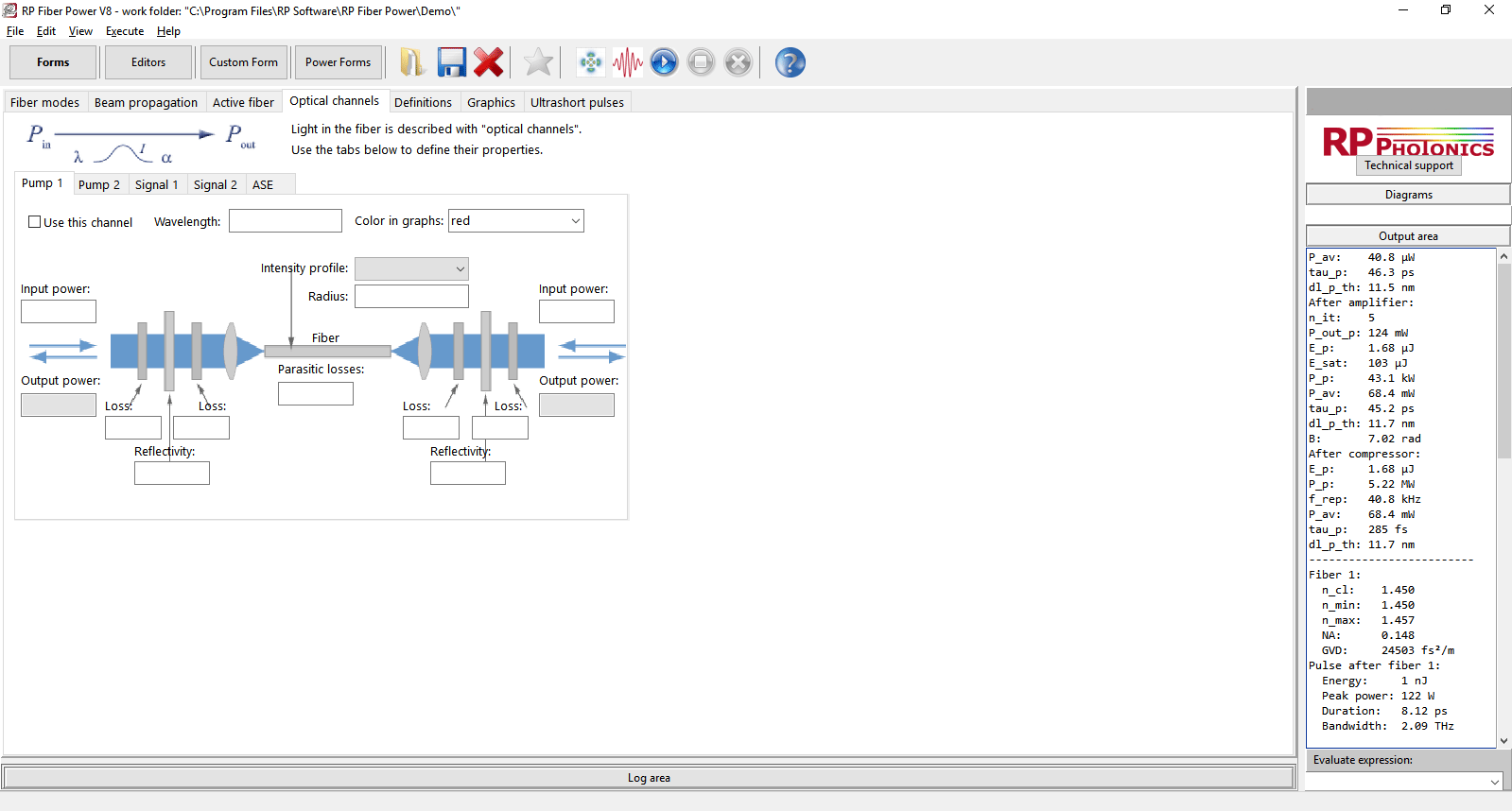Click the blue floppy disk save icon

tap(451, 62)
